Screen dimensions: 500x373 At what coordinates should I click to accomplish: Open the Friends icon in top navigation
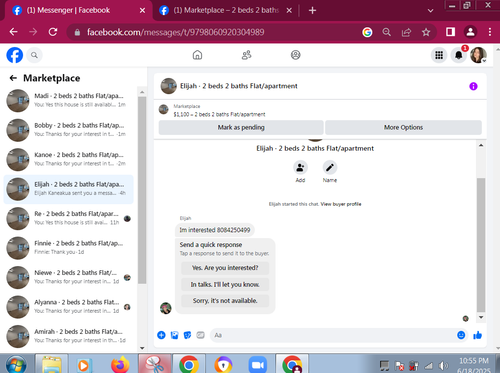coord(246,55)
